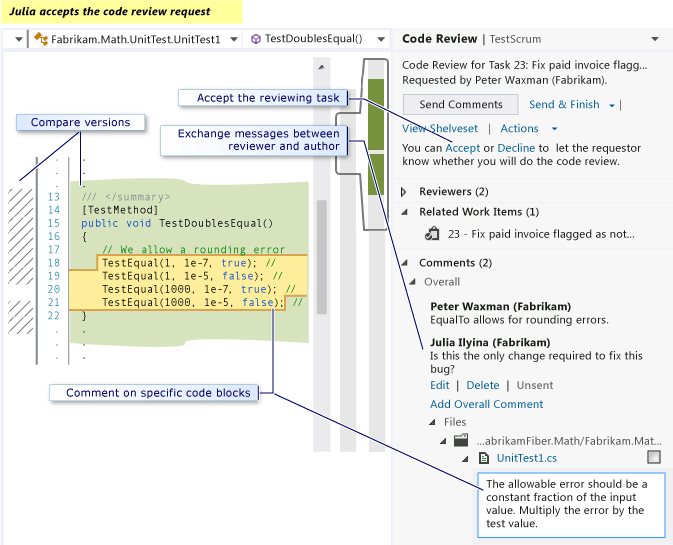Collapse the Related Work Items section
The height and width of the screenshot is (545, 673).
tap(404, 212)
